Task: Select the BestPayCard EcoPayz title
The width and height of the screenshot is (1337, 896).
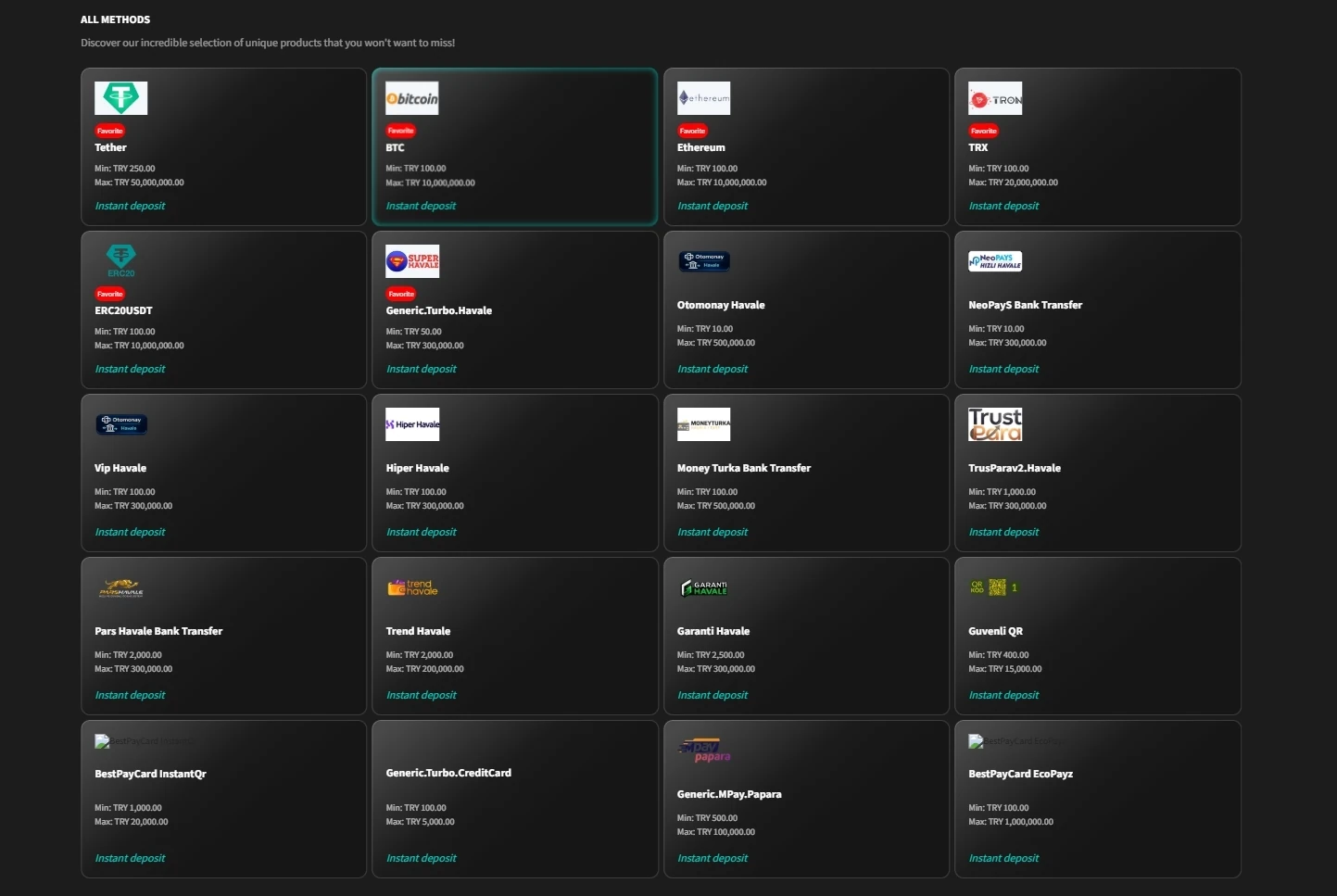Action: pyautogui.click(x=1020, y=774)
